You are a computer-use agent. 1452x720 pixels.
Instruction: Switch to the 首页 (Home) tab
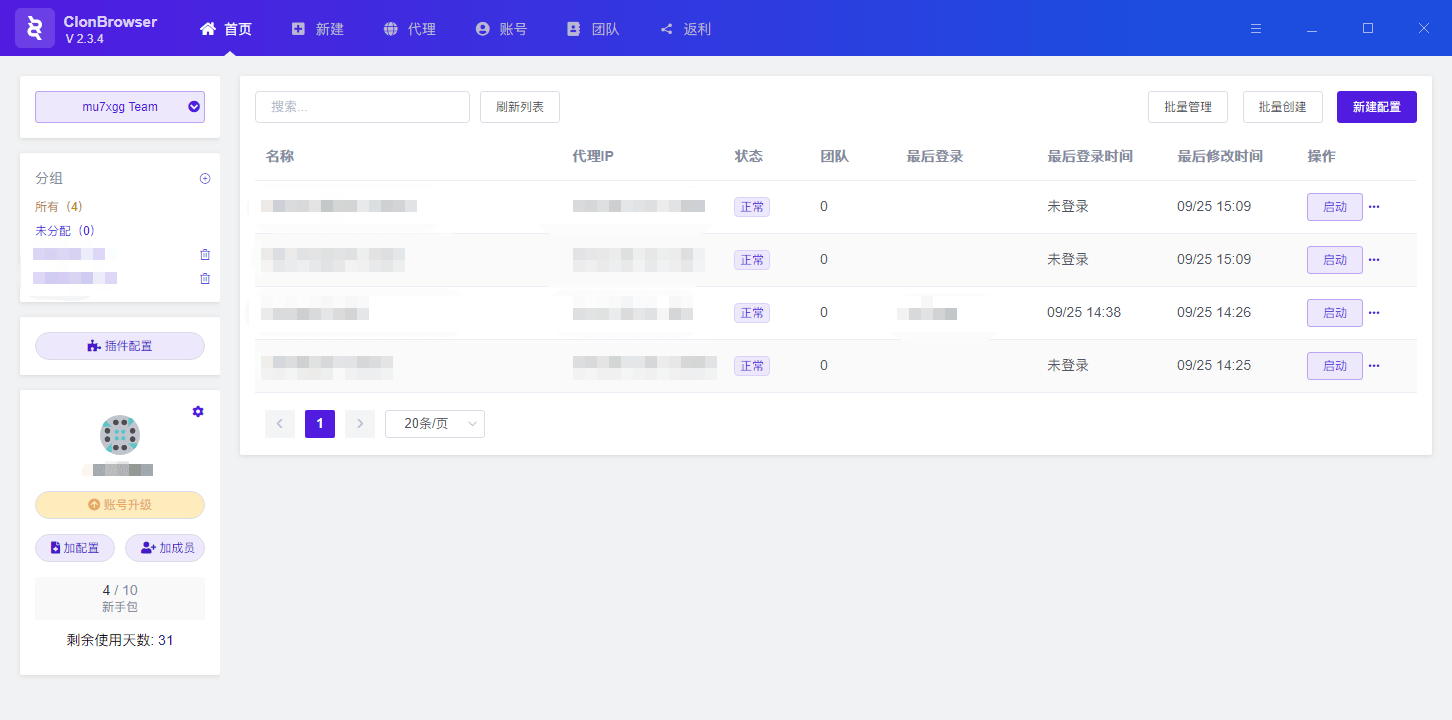[x=225, y=28]
